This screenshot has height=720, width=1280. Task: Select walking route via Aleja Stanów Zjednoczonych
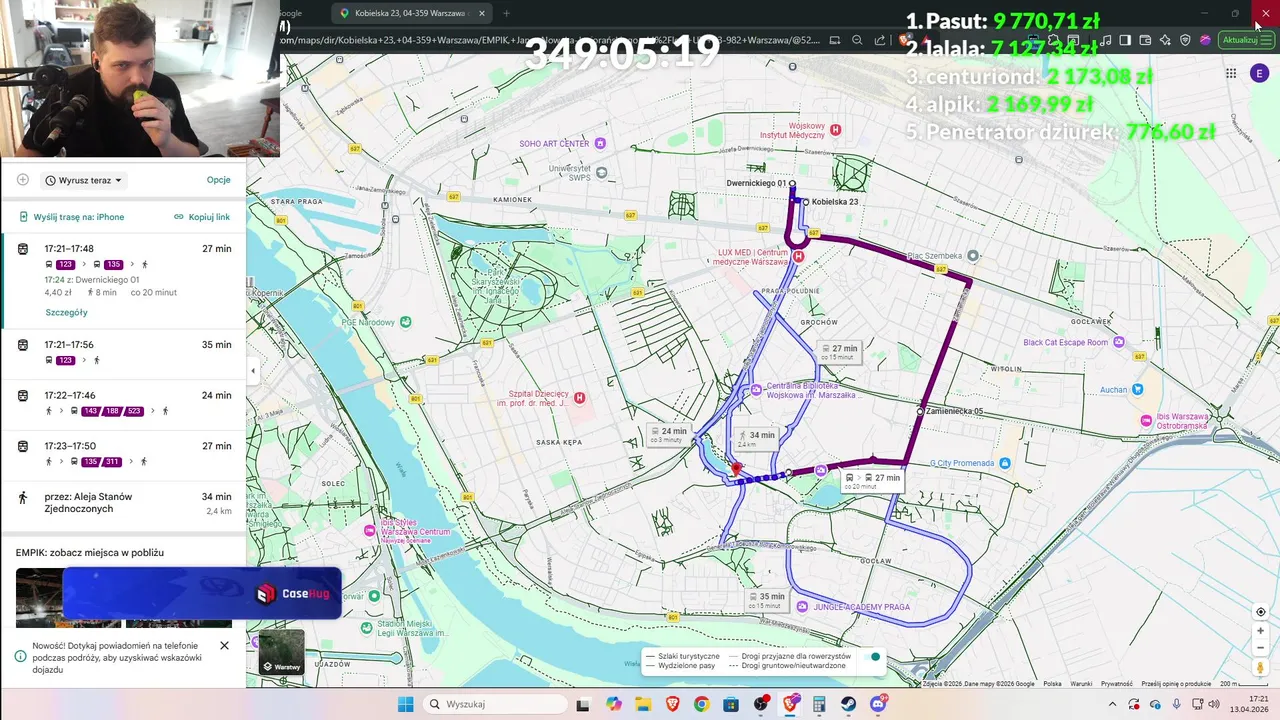[123, 502]
